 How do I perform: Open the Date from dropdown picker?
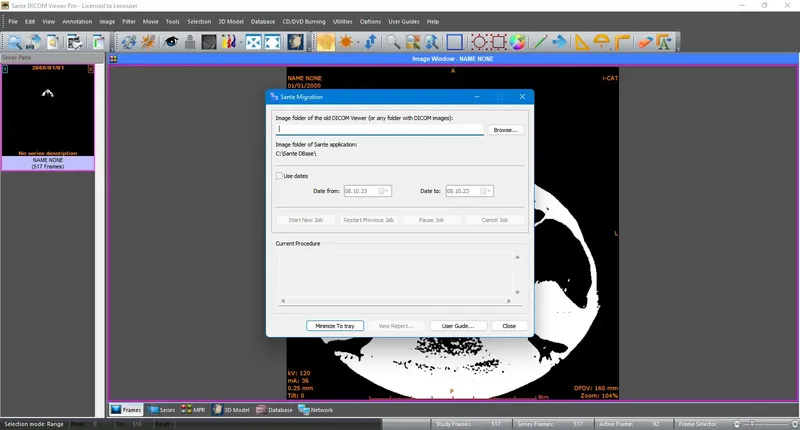coord(386,191)
